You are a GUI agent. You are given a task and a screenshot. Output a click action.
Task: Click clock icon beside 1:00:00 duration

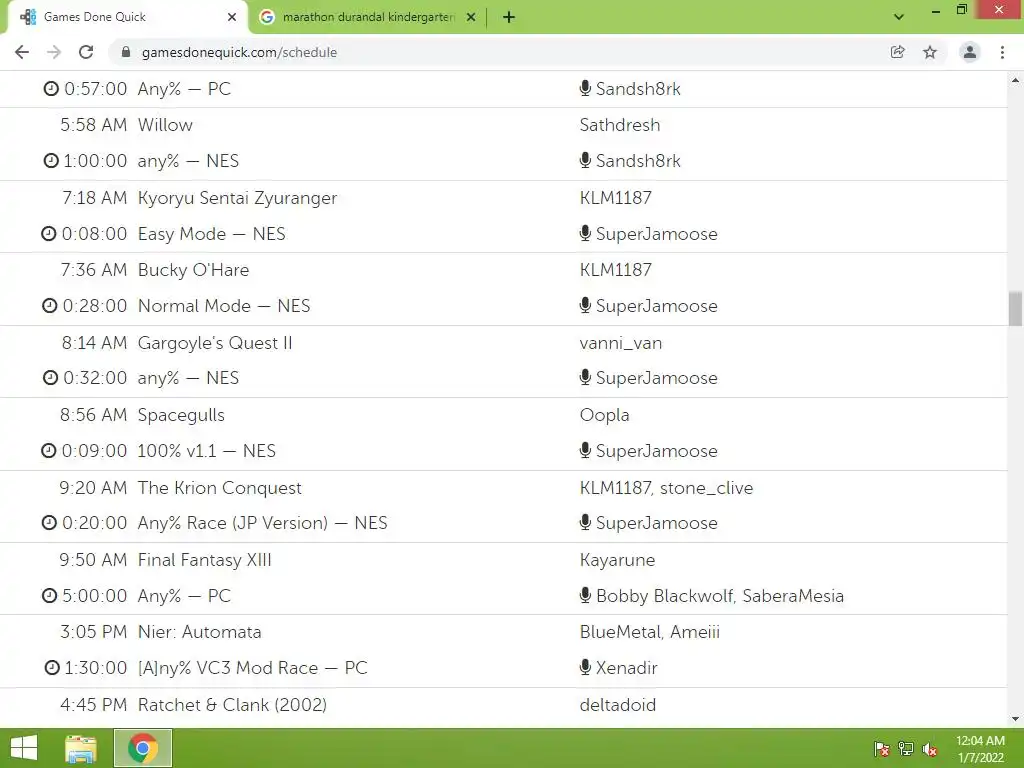click(x=51, y=160)
